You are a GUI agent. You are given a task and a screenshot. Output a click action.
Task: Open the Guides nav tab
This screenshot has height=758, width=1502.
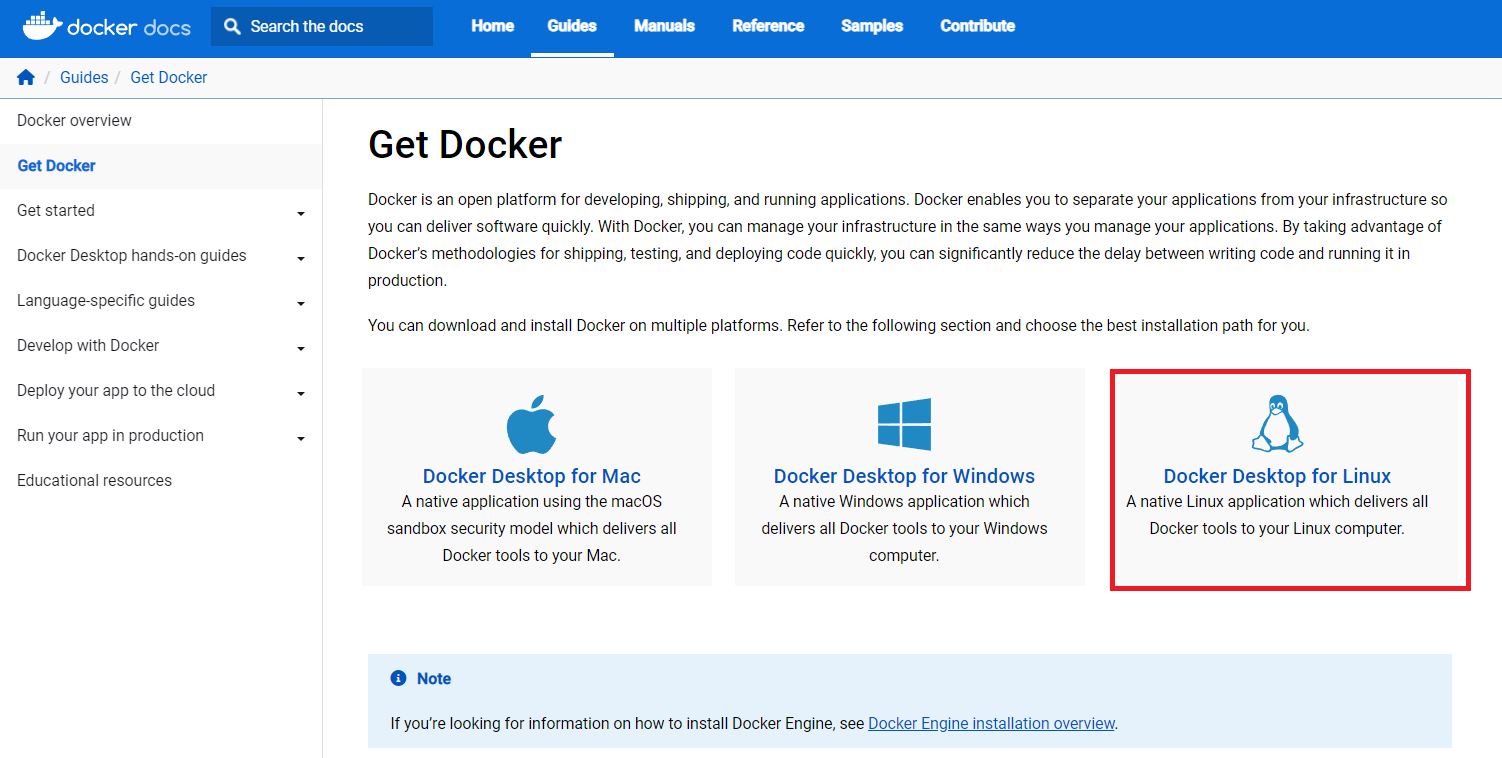pyautogui.click(x=572, y=26)
